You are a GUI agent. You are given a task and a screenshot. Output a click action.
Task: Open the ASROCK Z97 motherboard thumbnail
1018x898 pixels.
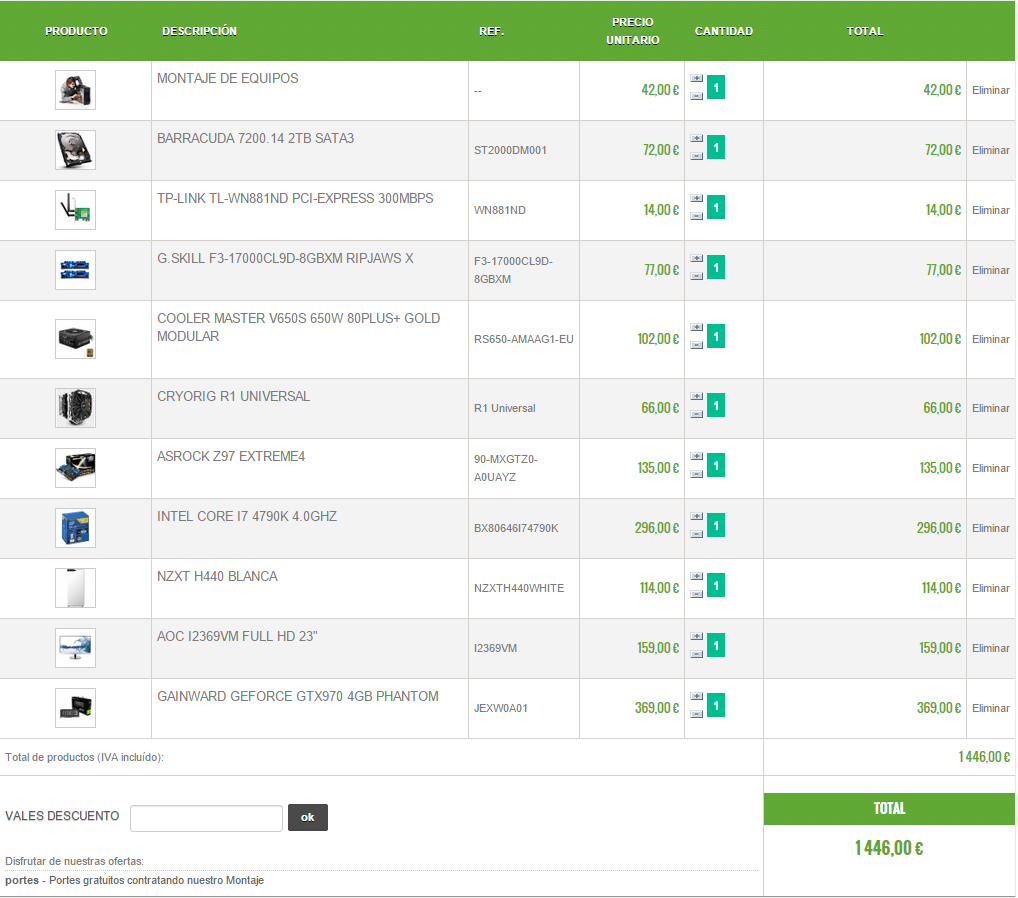75,468
